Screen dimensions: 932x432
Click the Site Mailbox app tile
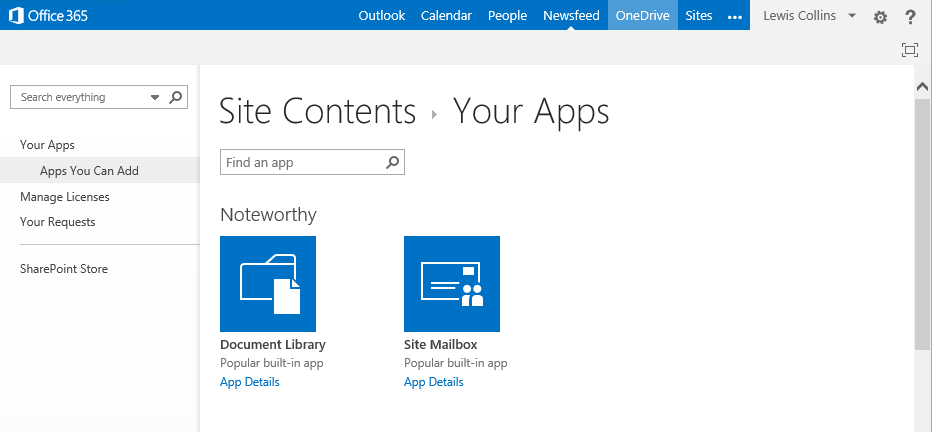[452, 283]
